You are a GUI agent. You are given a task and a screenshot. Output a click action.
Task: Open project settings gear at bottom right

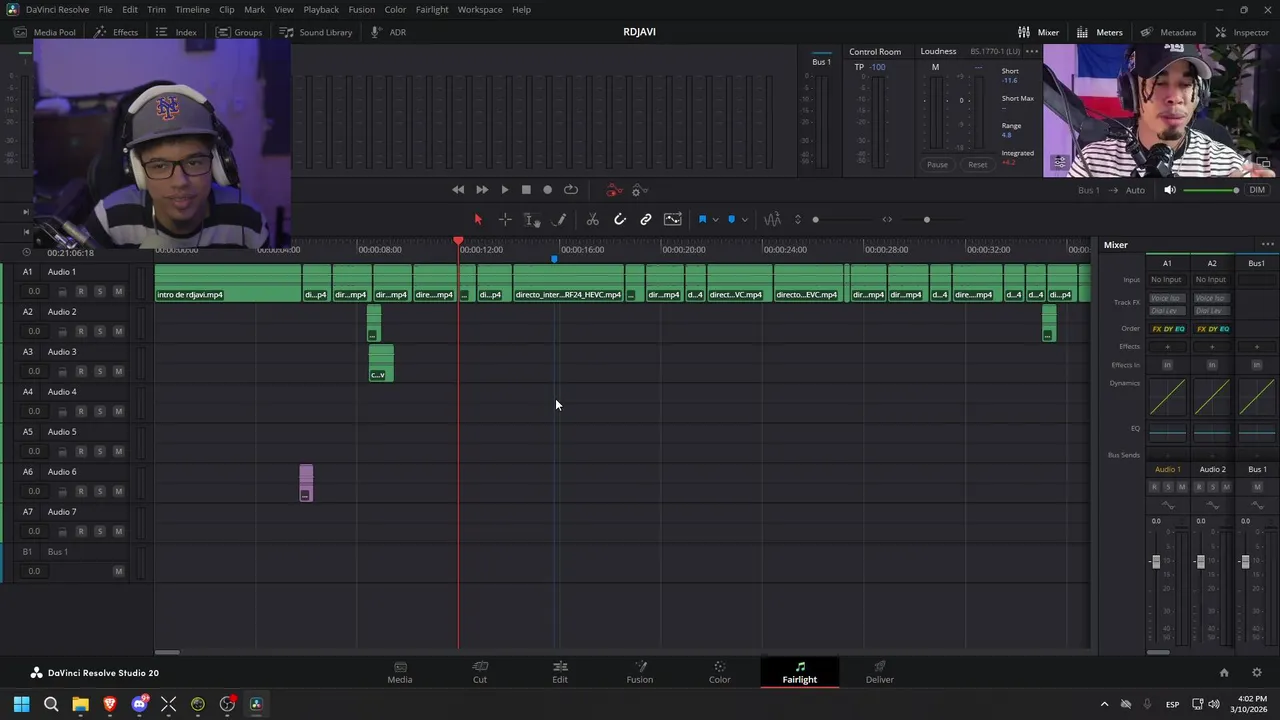(1257, 673)
